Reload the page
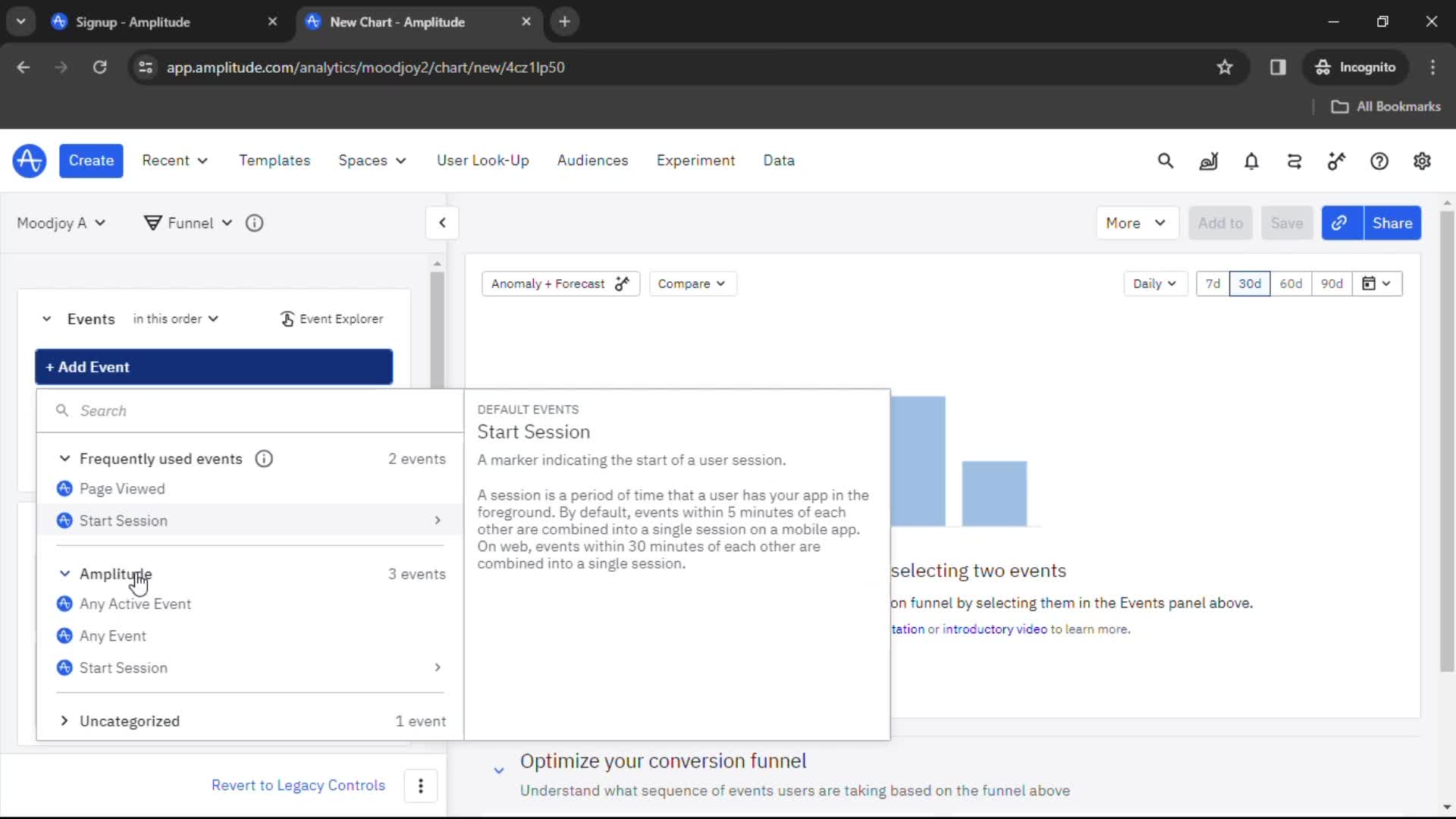The width and height of the screenshot is (1456, 819). (x=99, y=67)
